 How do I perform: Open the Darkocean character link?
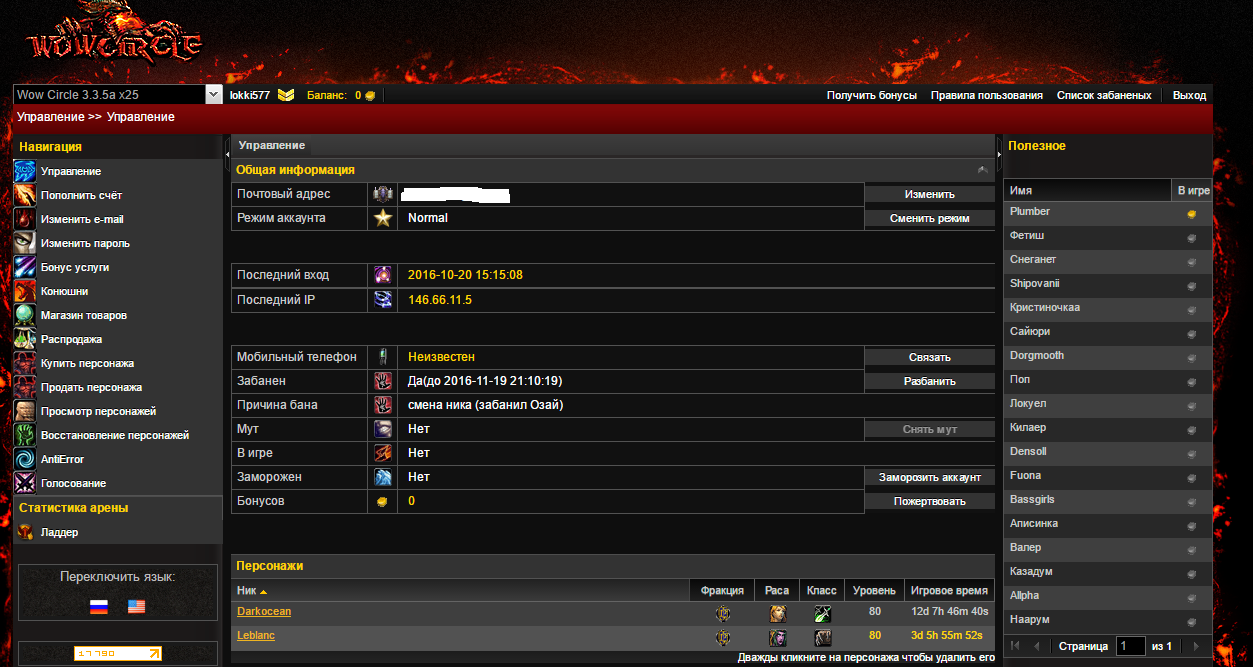point(264,611)
